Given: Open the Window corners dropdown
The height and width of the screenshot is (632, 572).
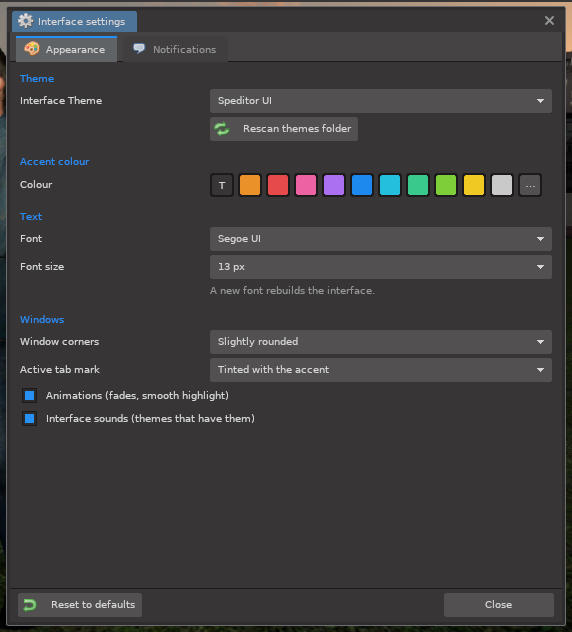Looking at the screenshot, I should coord(381,342).
